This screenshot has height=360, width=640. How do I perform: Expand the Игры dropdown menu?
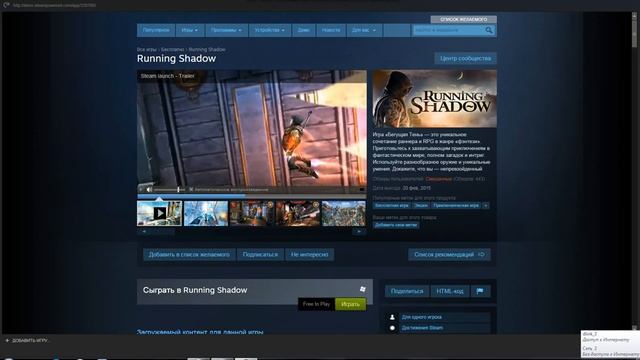(x=190, y=30)
